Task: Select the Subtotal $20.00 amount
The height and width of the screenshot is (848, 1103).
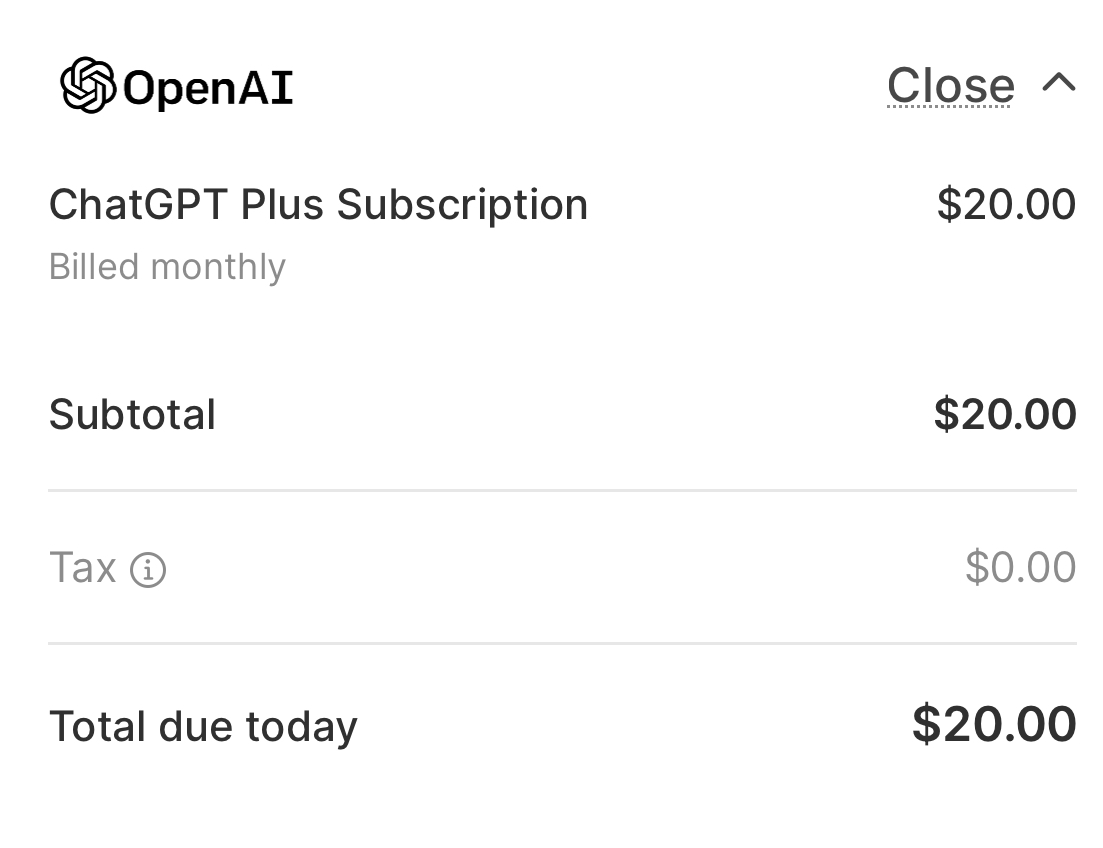Action: point(1004,415)
